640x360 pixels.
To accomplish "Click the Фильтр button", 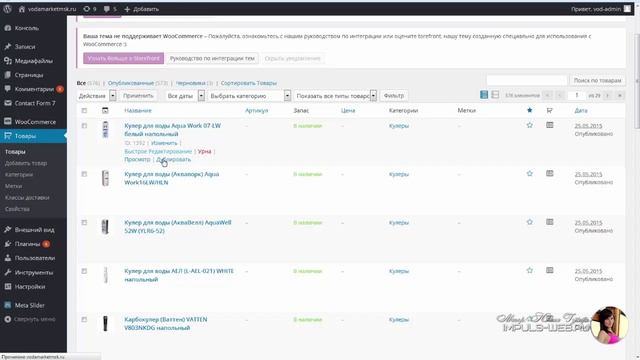I will (394, 96).
